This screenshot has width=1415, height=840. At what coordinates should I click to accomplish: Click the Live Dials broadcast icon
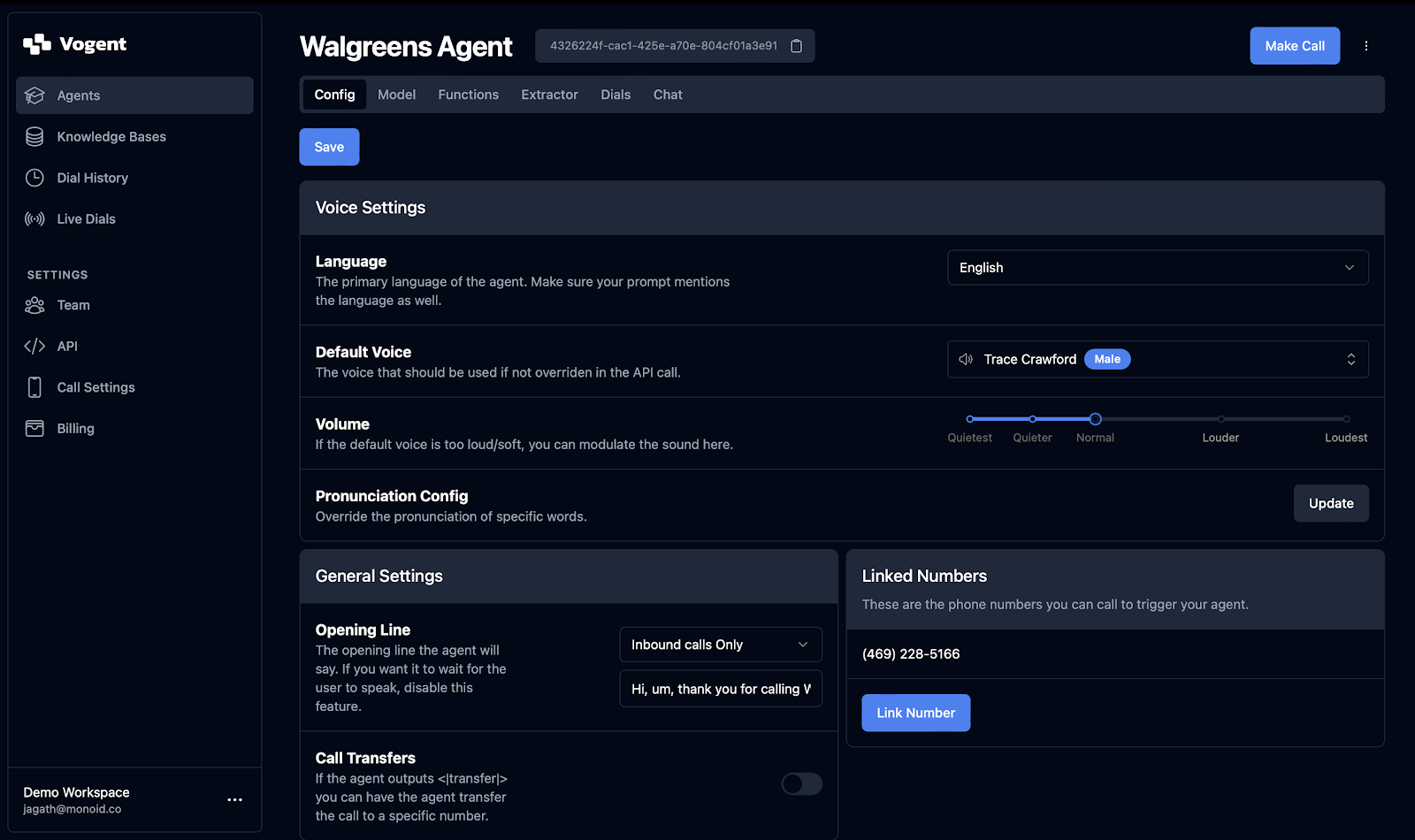point(34,219)
